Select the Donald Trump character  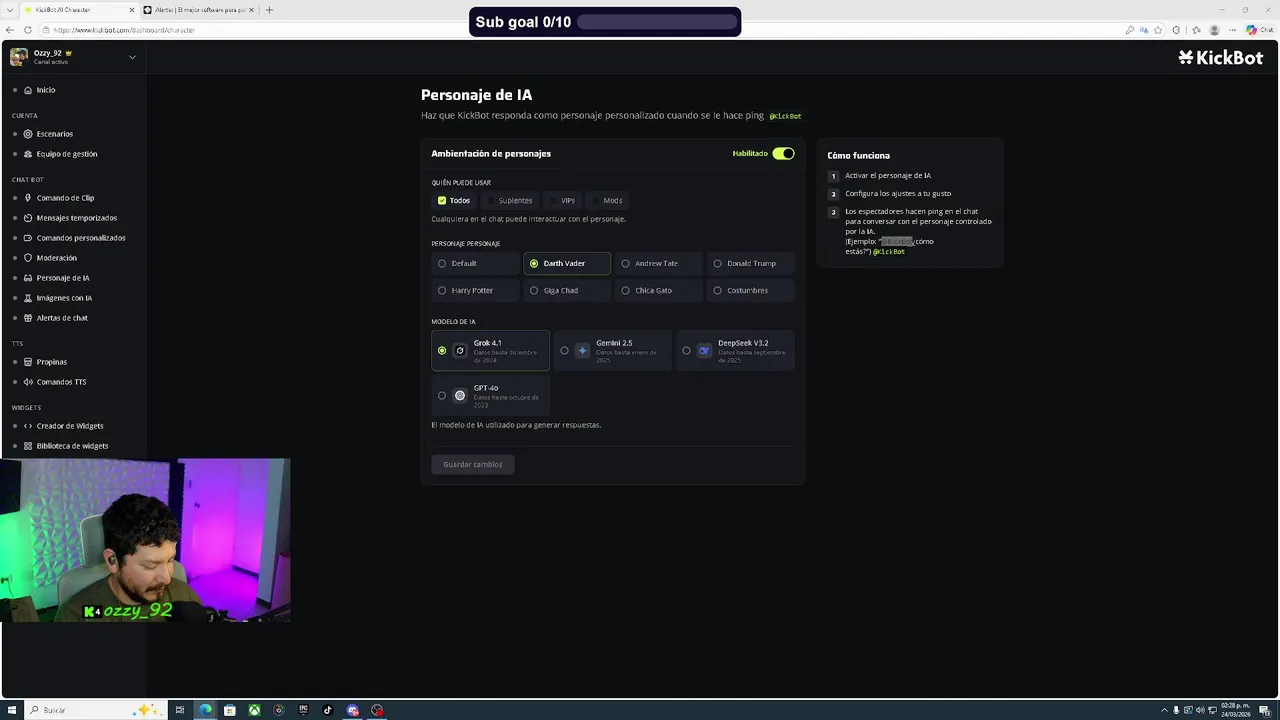coord(751,263)
